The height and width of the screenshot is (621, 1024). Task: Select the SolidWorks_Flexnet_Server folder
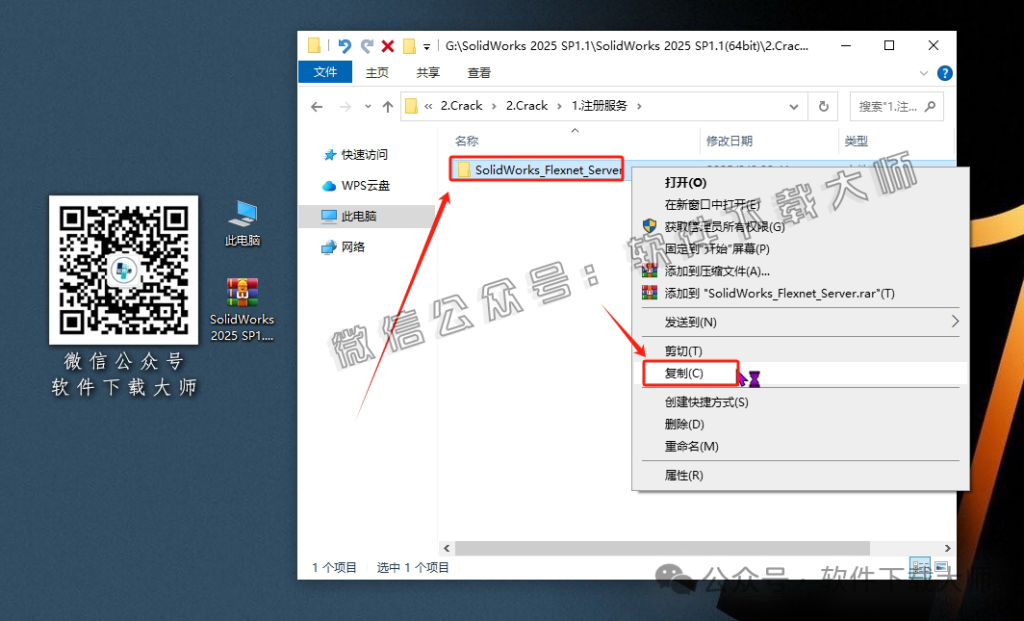point(536,168)
